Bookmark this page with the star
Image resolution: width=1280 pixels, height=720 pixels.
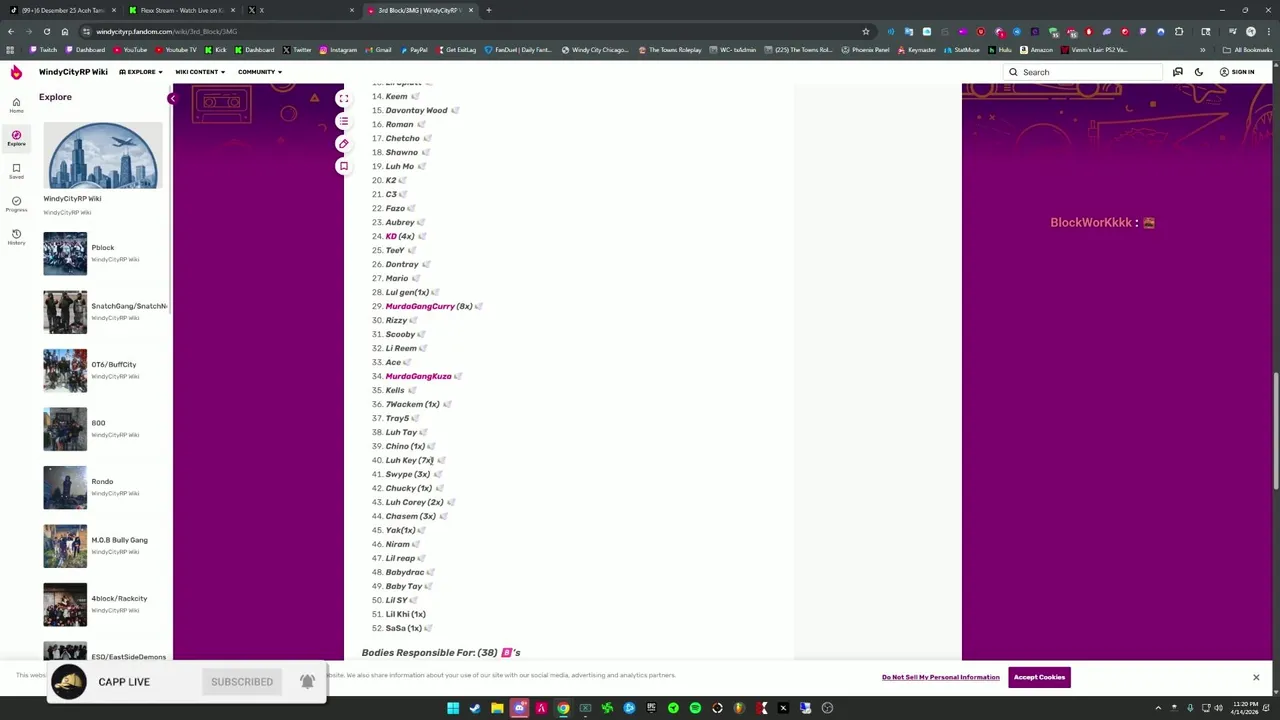(866, 31)
